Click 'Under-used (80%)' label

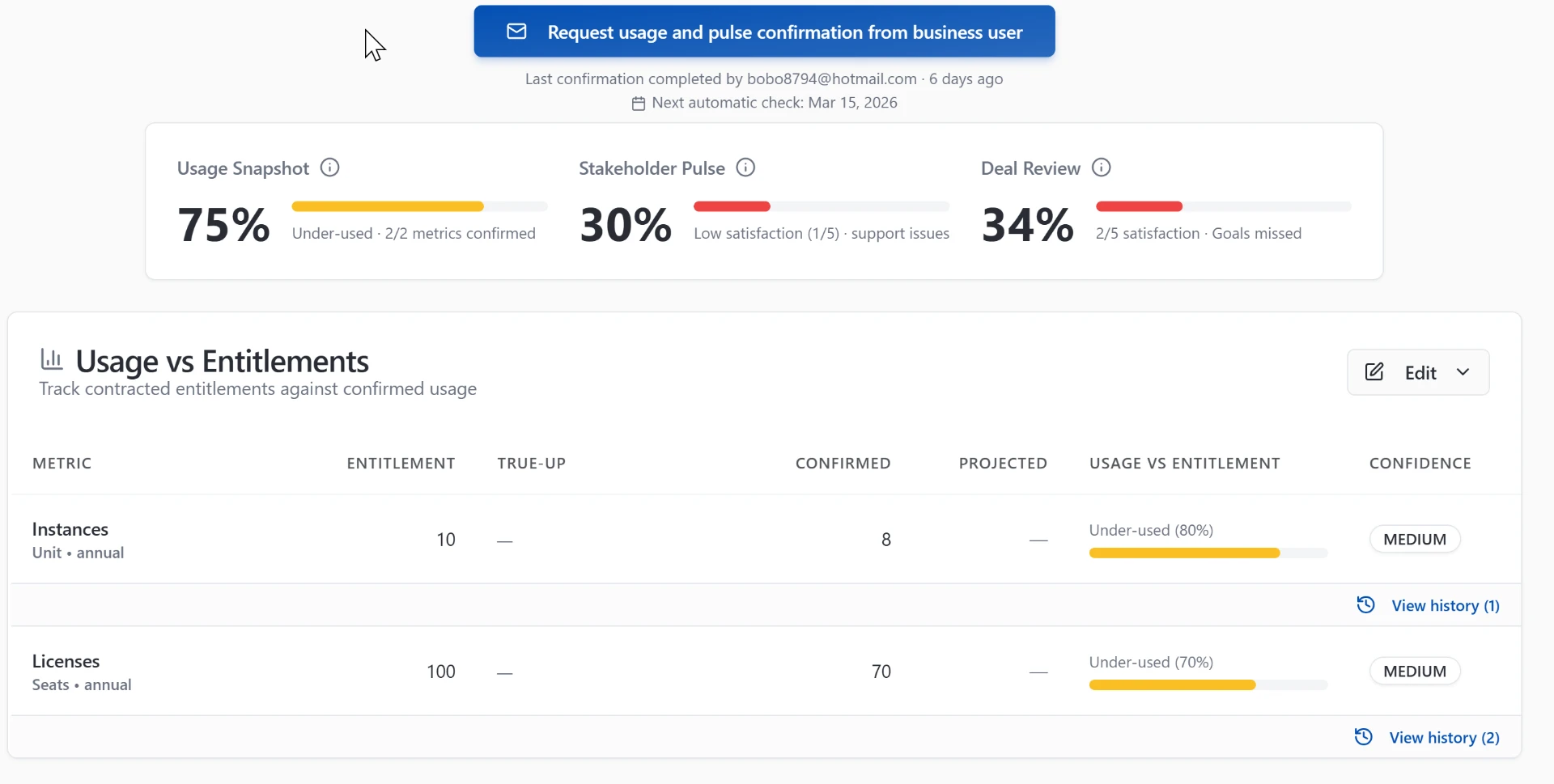pyautogui.click(x=1151, y=531)
